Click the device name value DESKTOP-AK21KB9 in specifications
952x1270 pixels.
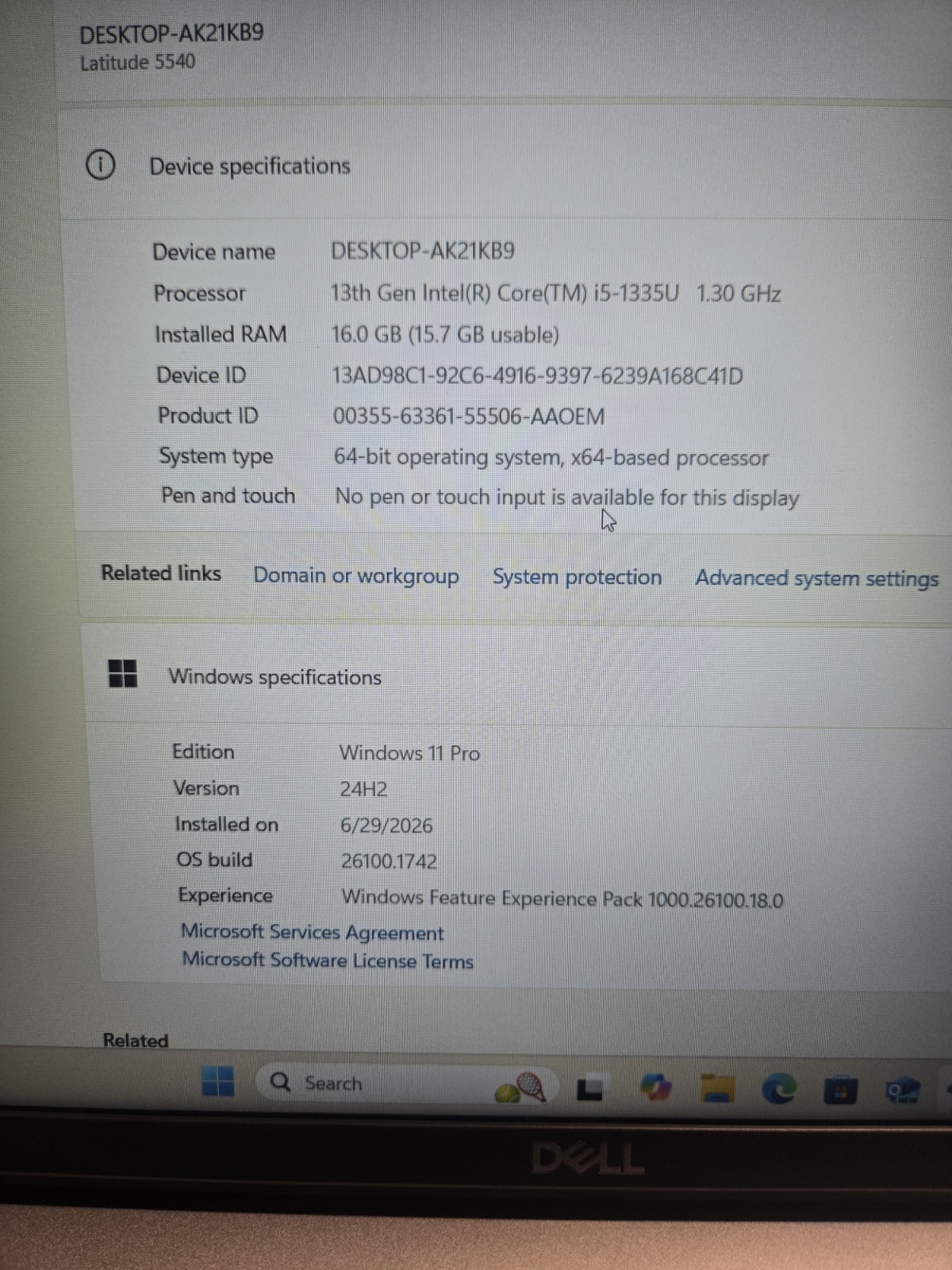click(423, 251)
